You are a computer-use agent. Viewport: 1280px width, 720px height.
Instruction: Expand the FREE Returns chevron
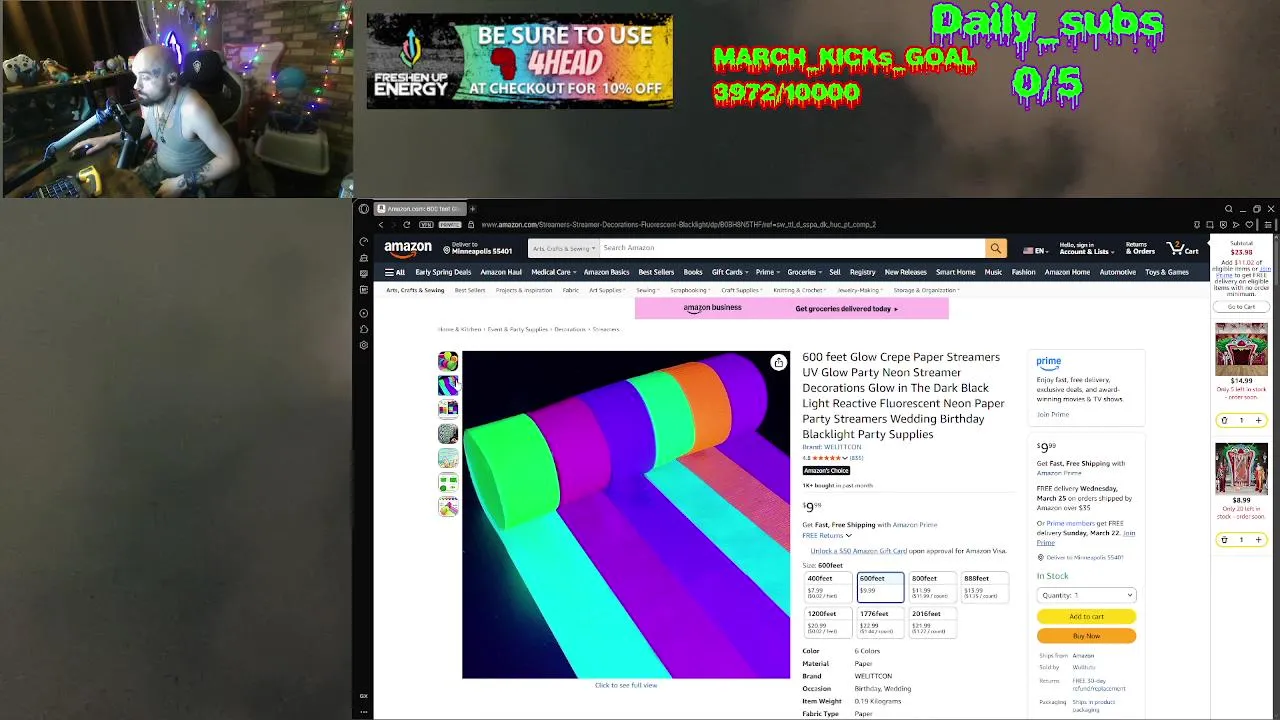(848, 536)
